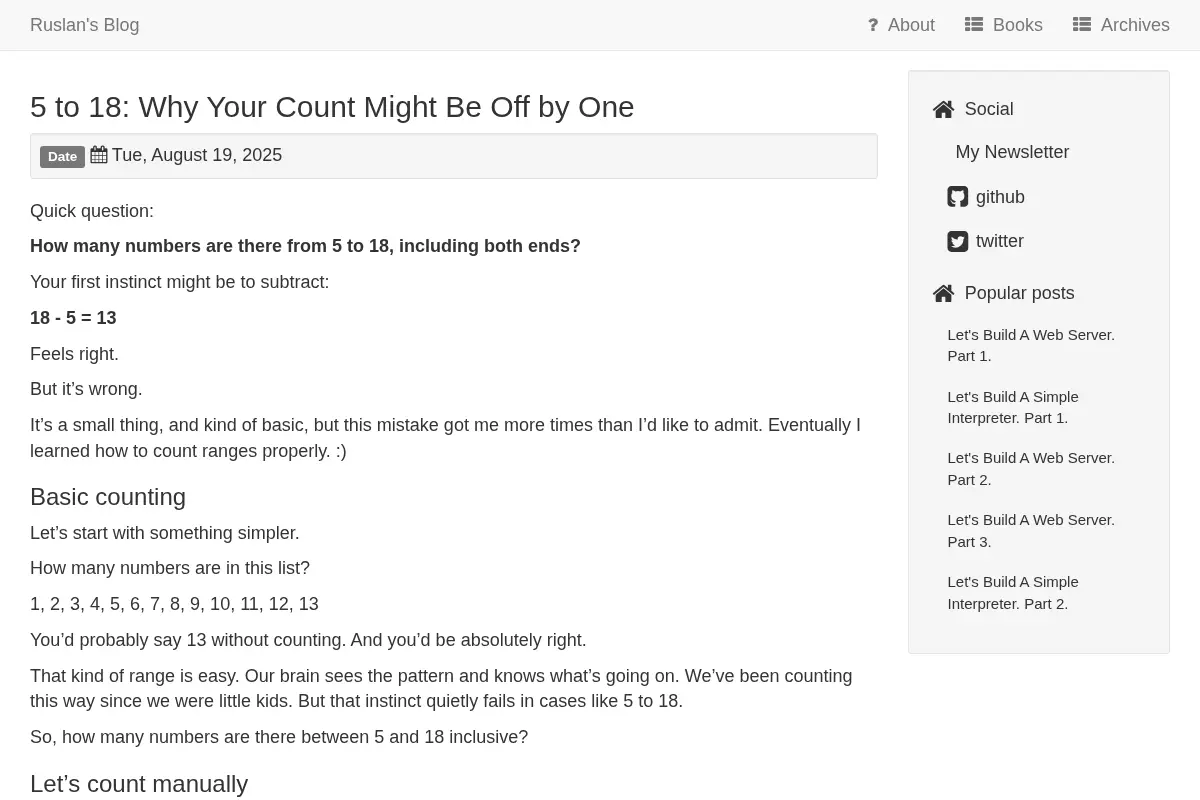Open Let's Build A Web Server Part 3
The height and width of the screenshot is (800, 1200).
(x=1031, y=531)
